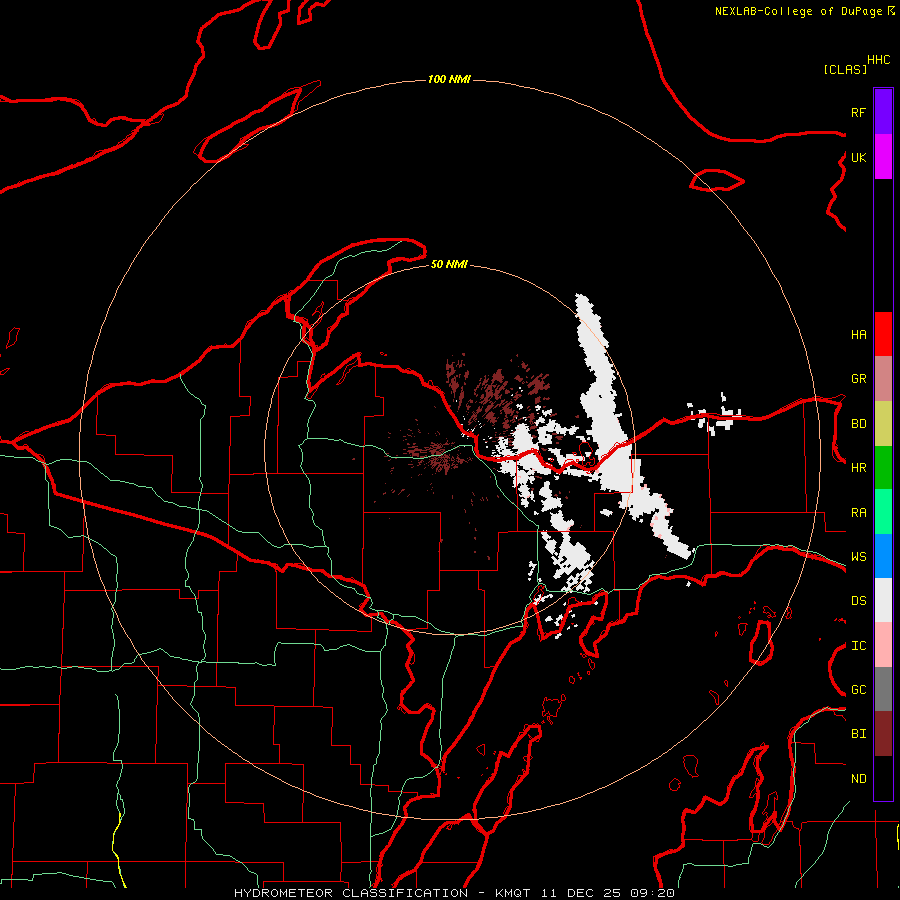
Task: Click the HYDROMETEOR CLASSIFICATION title text
Action: (x=351, y=893)
